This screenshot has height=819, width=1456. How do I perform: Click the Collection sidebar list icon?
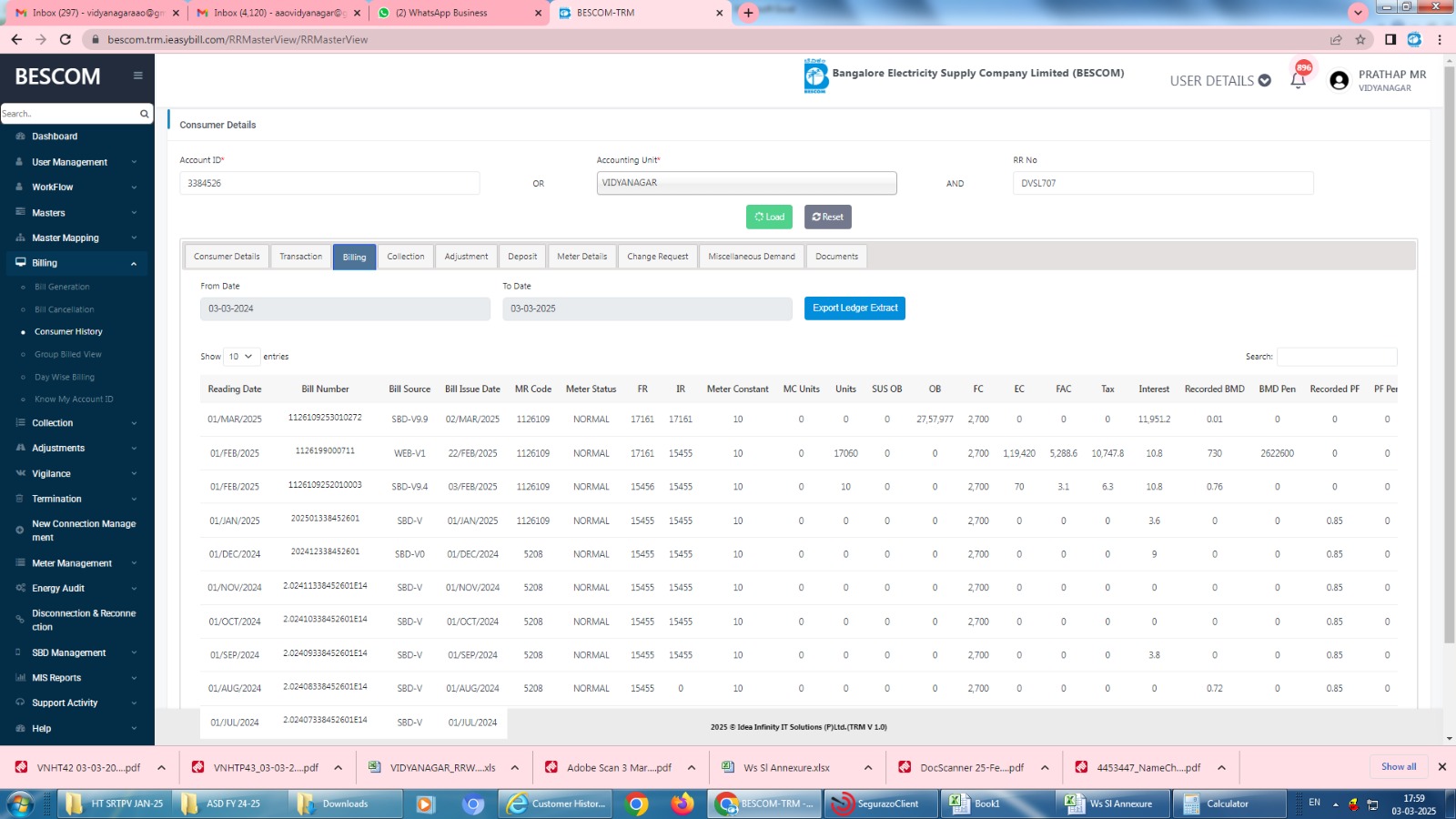coord(20,423)
